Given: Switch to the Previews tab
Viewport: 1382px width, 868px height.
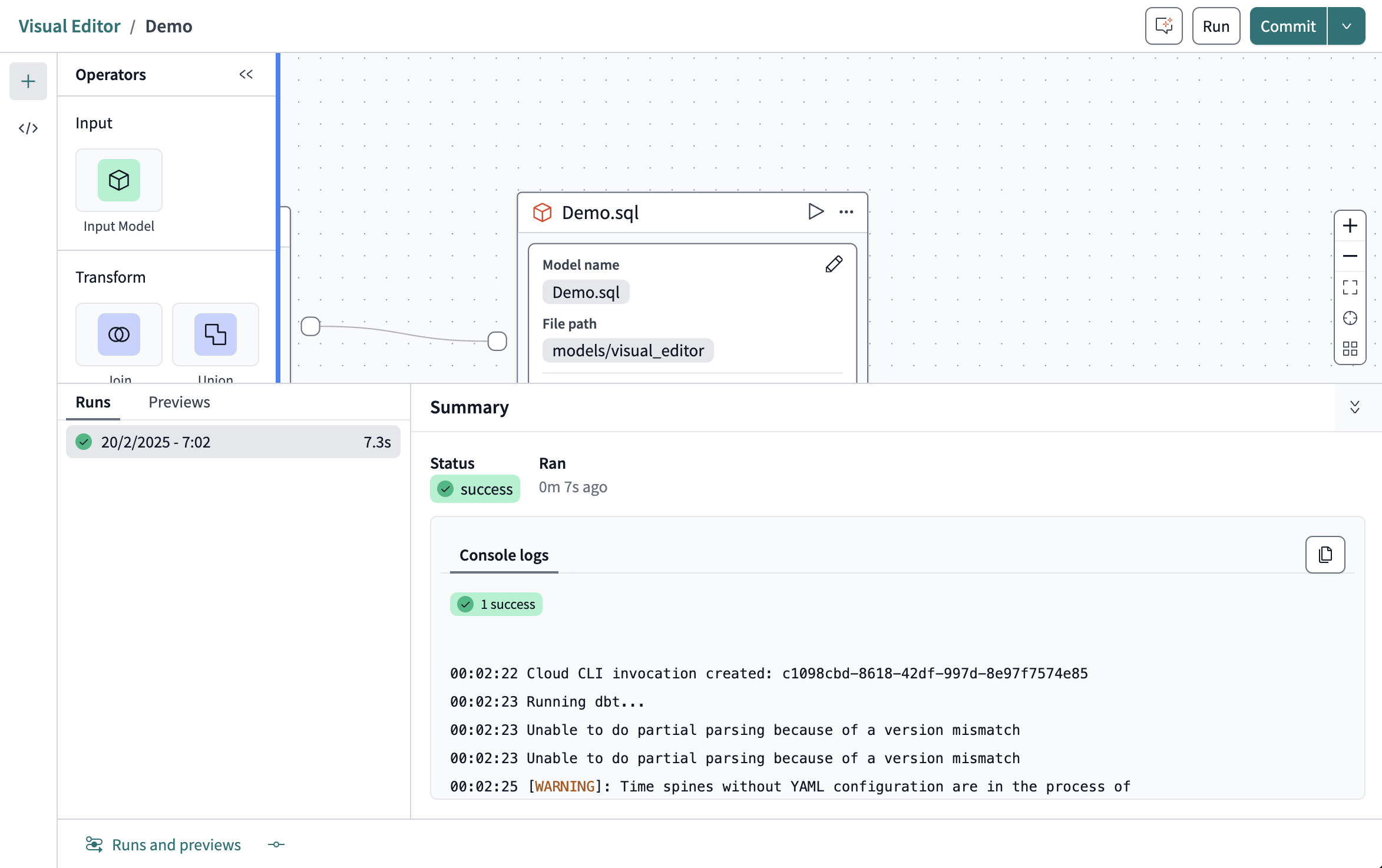Looking at the screenshot, I should 179,402.
